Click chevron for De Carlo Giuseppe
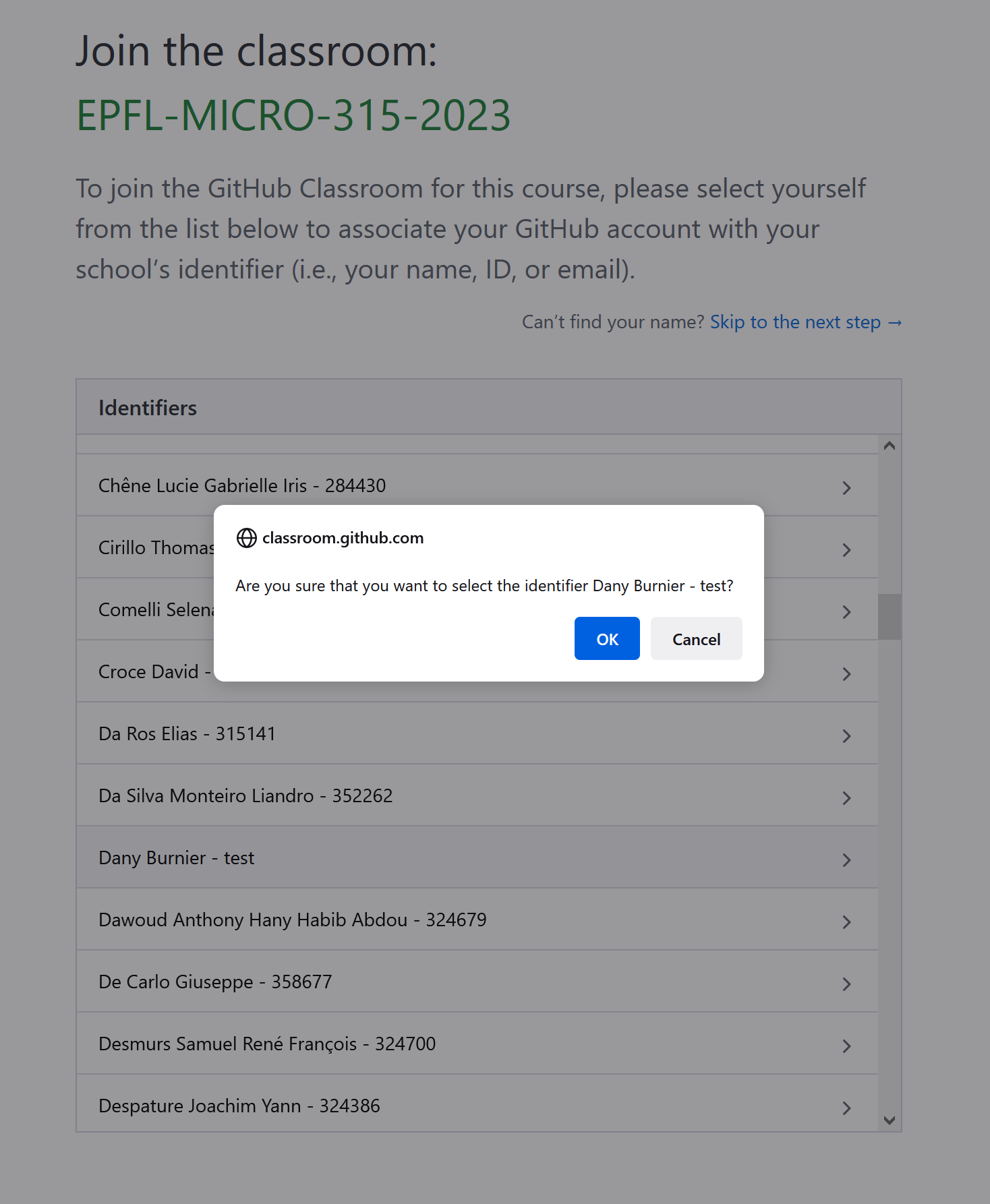Image resolution: width=990 pixels, height=1204 pixels. tap(846, 984)
